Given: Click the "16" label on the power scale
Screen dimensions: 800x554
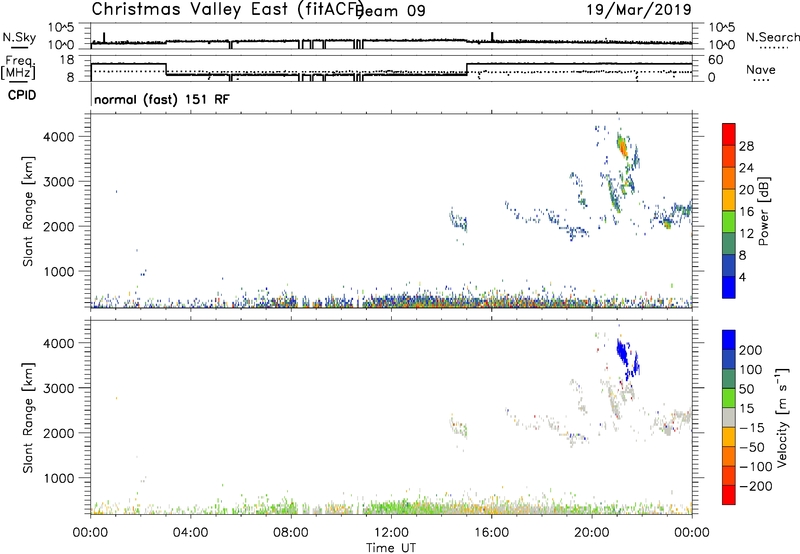Looking at the screenshot, I should point(746,212).
